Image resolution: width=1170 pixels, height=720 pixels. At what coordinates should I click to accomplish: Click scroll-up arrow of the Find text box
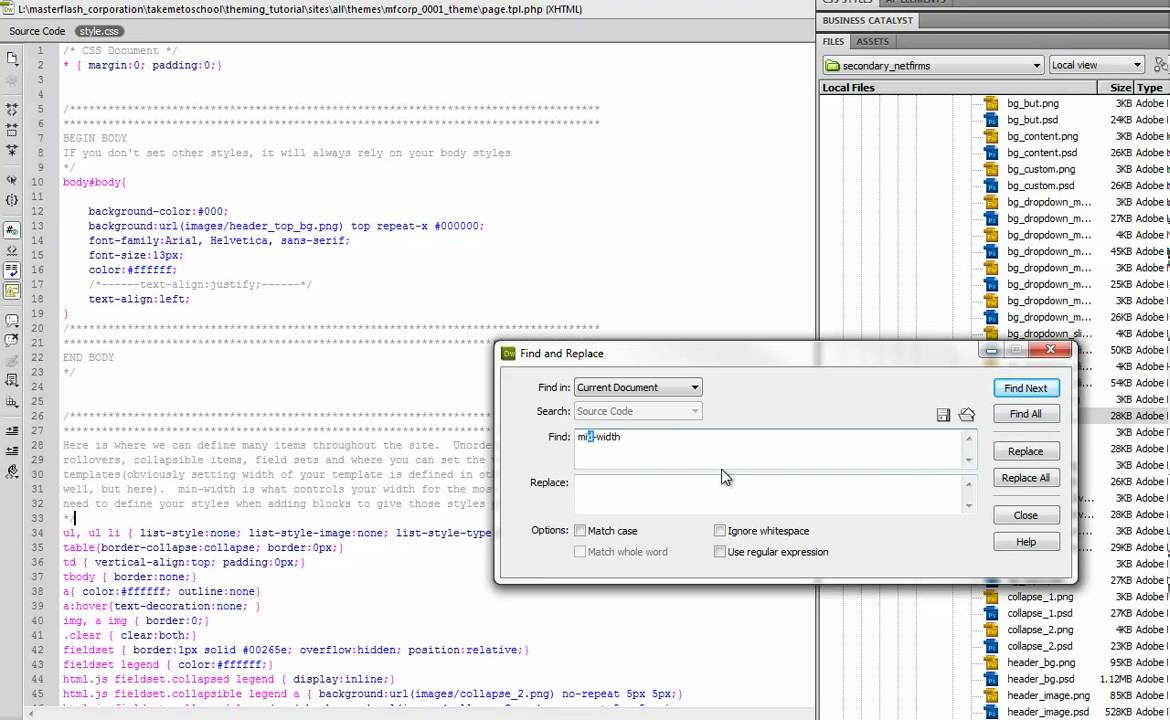click(x=969, y=439)
